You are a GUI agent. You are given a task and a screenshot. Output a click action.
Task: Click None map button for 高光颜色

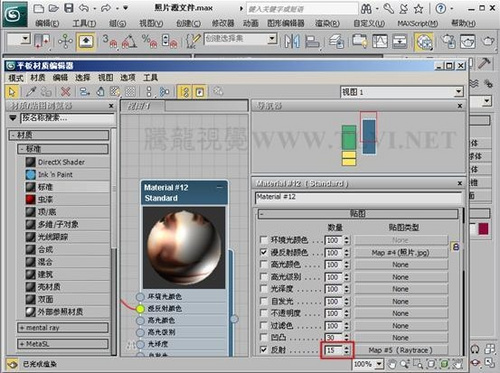(401, 265)
